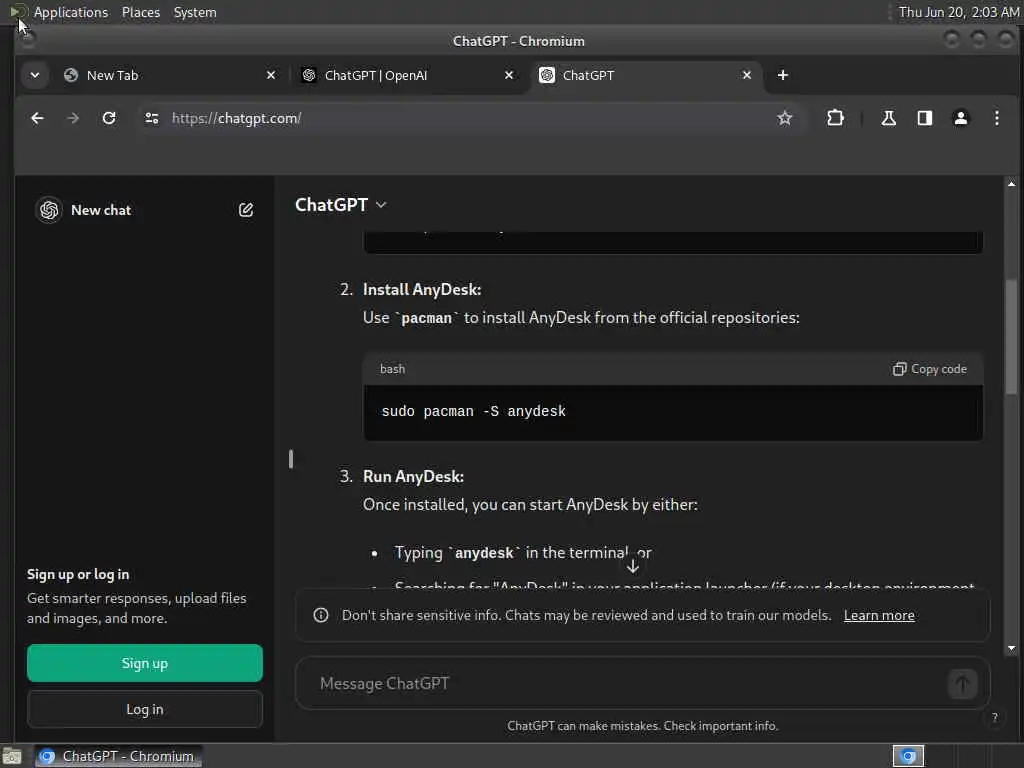Open the Learn more link

click(x=879, y=615)
